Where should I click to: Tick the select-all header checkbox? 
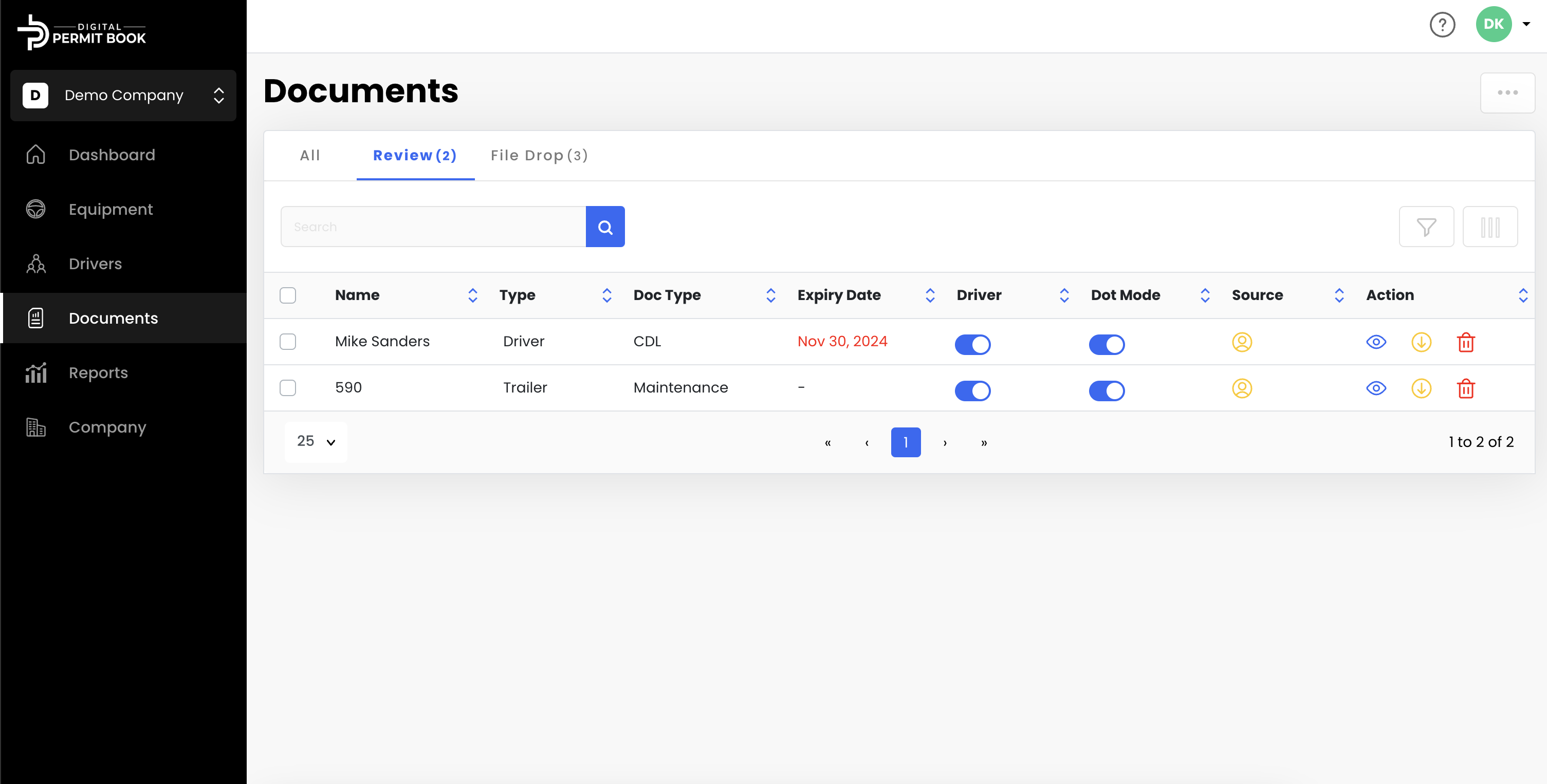pyautogui.click(x=288, y=295)
